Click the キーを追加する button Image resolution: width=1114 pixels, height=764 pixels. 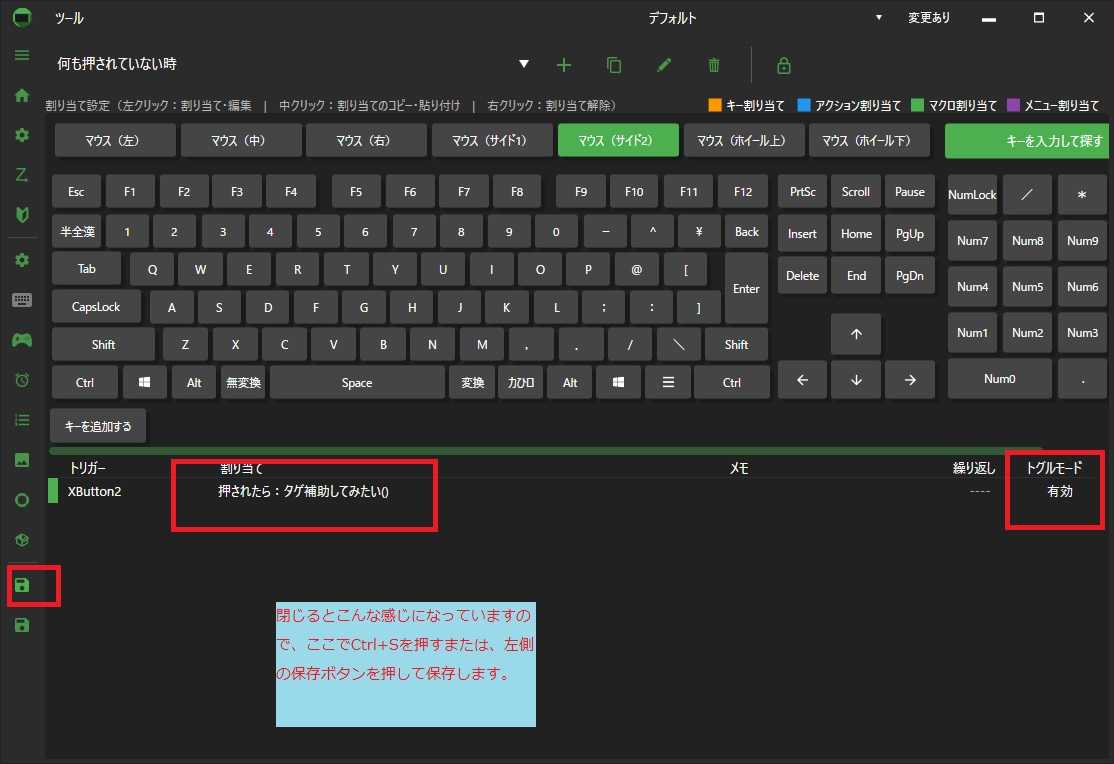[98, 426]
